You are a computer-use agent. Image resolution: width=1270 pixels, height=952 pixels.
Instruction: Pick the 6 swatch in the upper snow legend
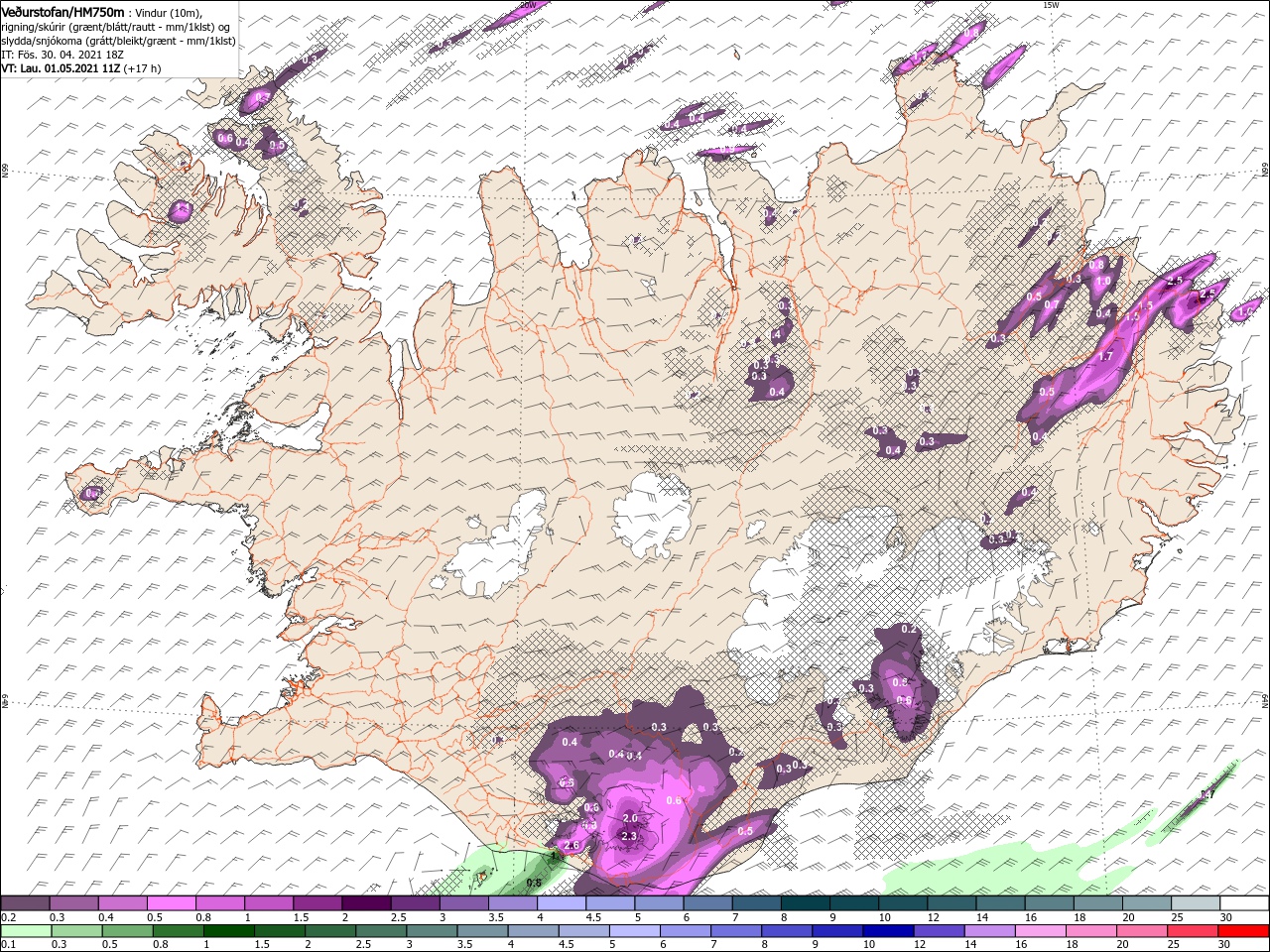tap(706, 903)
